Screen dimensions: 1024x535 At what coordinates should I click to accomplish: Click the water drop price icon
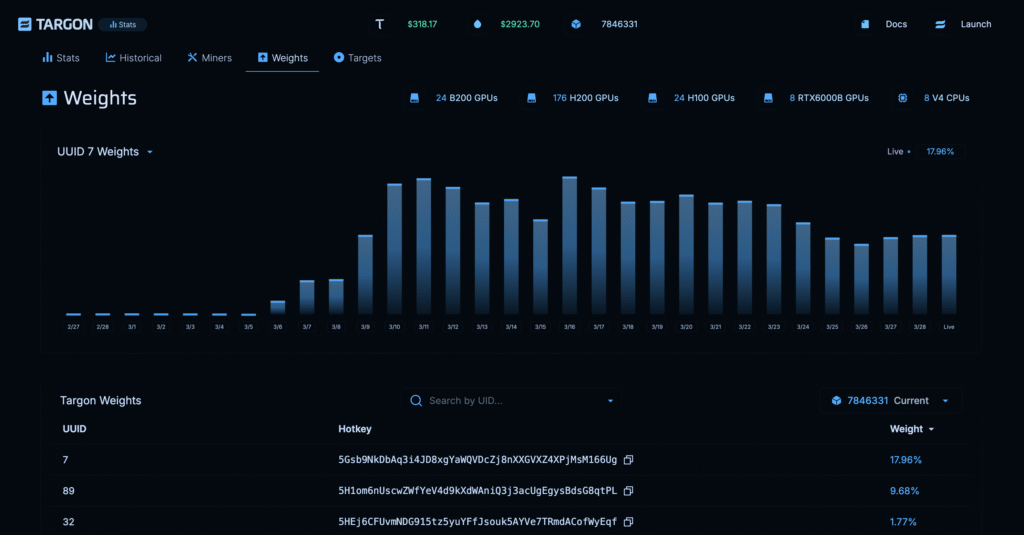tap(477, 24)
